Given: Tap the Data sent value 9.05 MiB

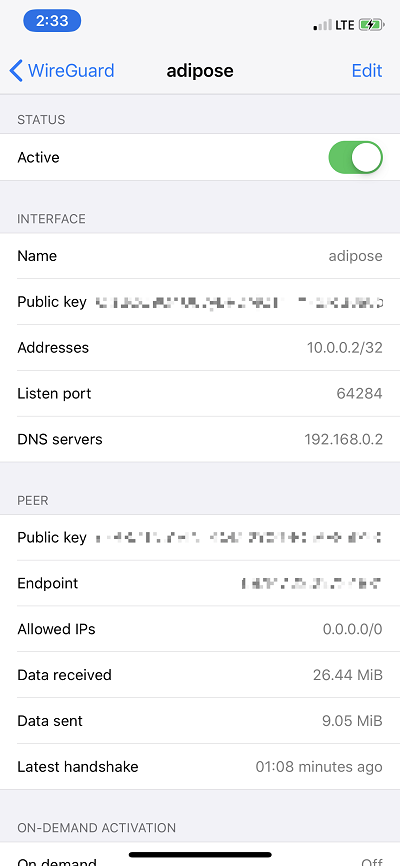Looking at the screenshot, I should pyautogui.click(x=352, y=721).
